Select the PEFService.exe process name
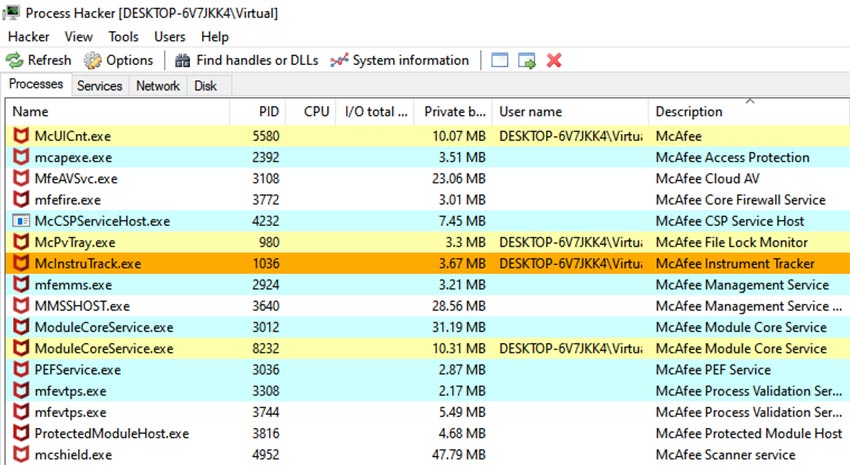 coord(78,370)
